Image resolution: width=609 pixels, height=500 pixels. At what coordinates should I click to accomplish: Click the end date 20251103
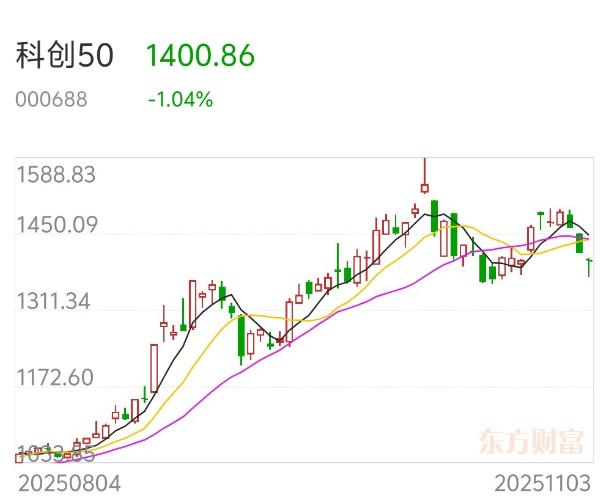click(x=542, y=483)
